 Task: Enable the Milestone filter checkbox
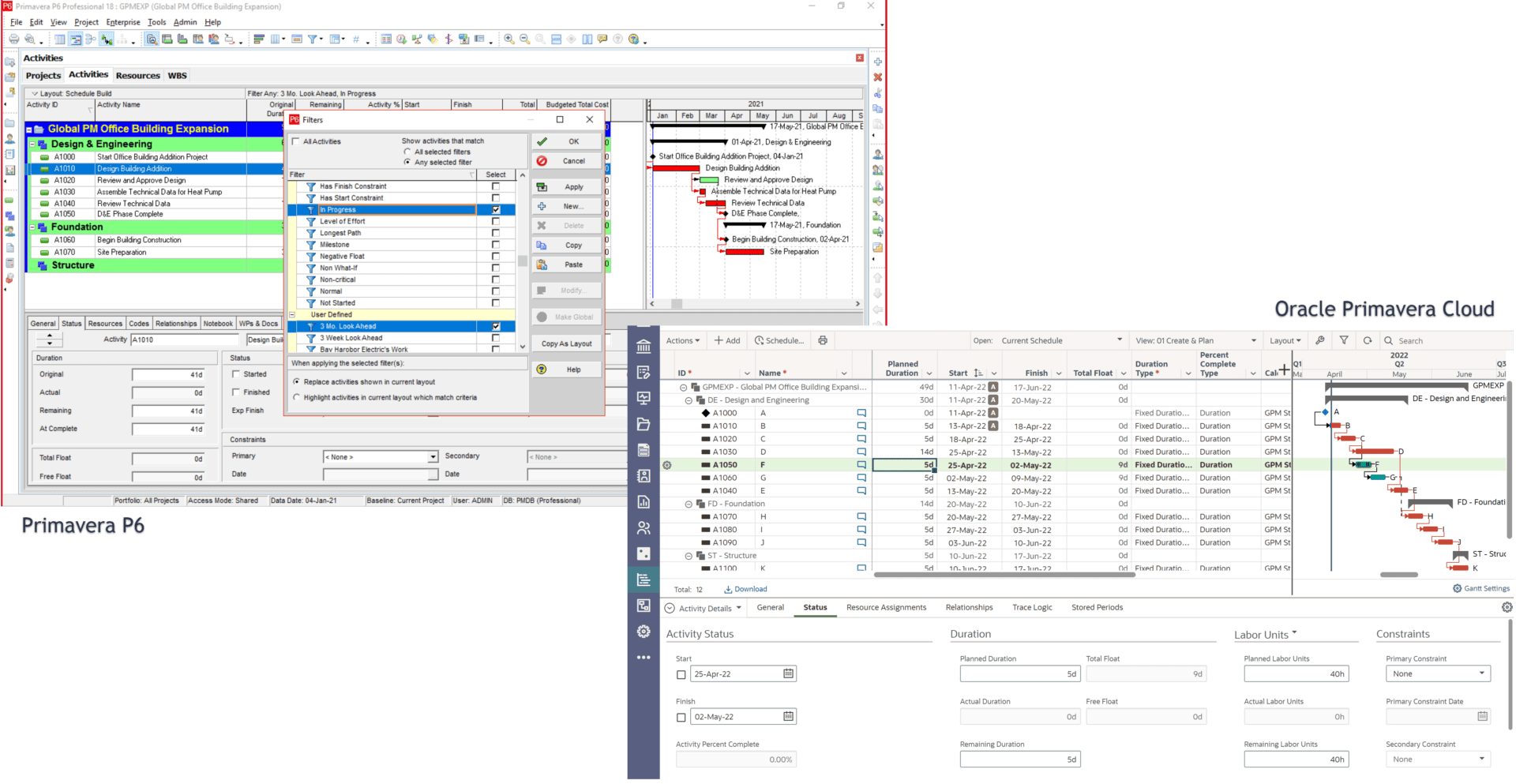point(496,245)
